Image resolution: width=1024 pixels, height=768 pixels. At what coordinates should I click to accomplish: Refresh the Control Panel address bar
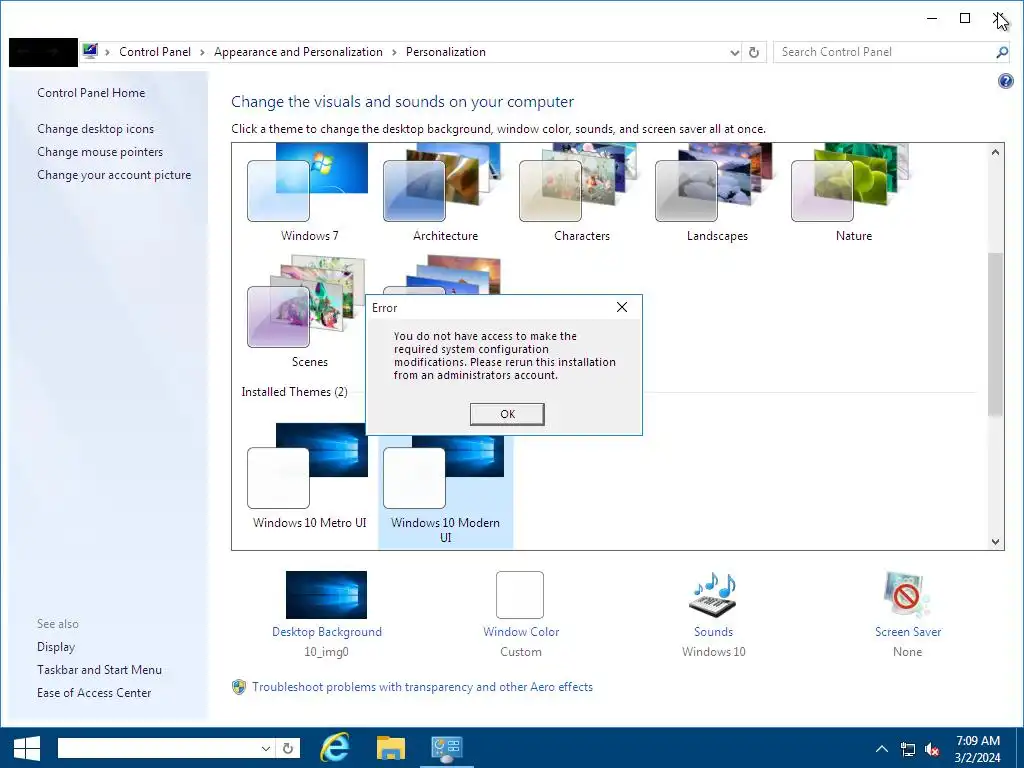click(754, 52)
